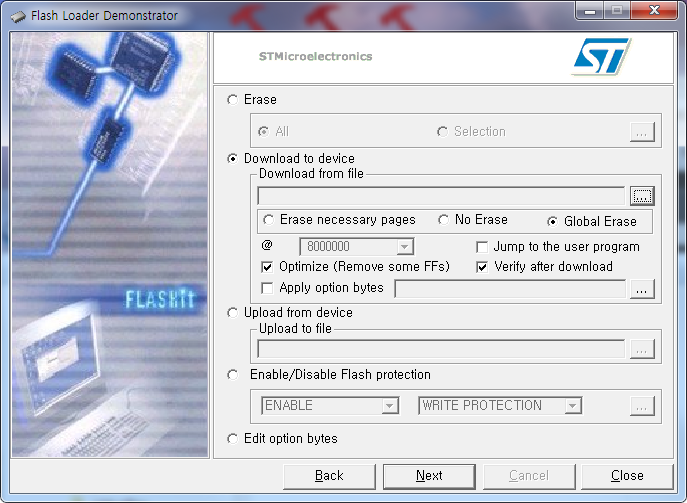Open the 8000000 address dropdown
Screen dimensions: 687x503
click(404, 247)
